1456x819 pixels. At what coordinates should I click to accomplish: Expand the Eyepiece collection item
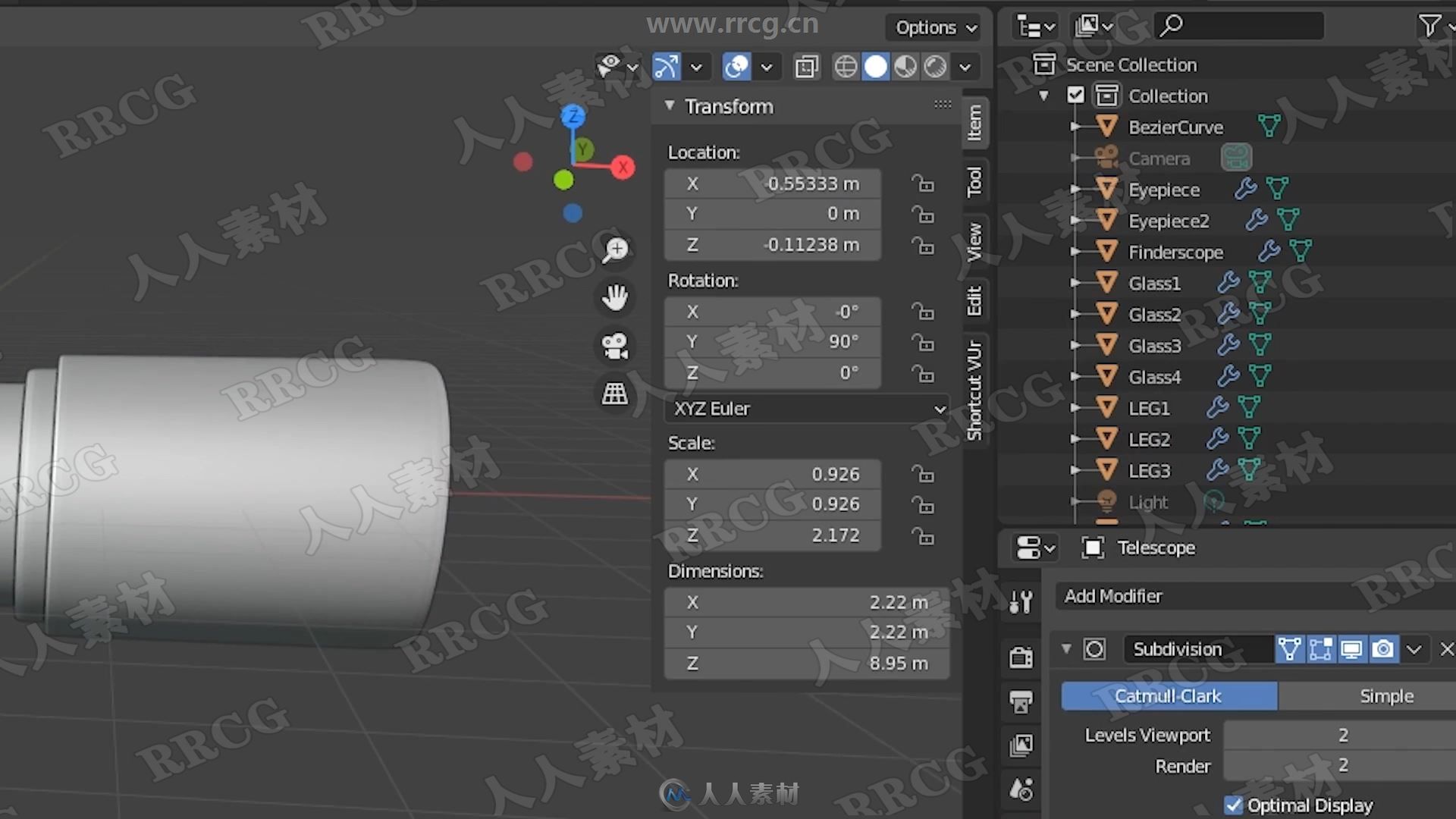(1073, 189)
